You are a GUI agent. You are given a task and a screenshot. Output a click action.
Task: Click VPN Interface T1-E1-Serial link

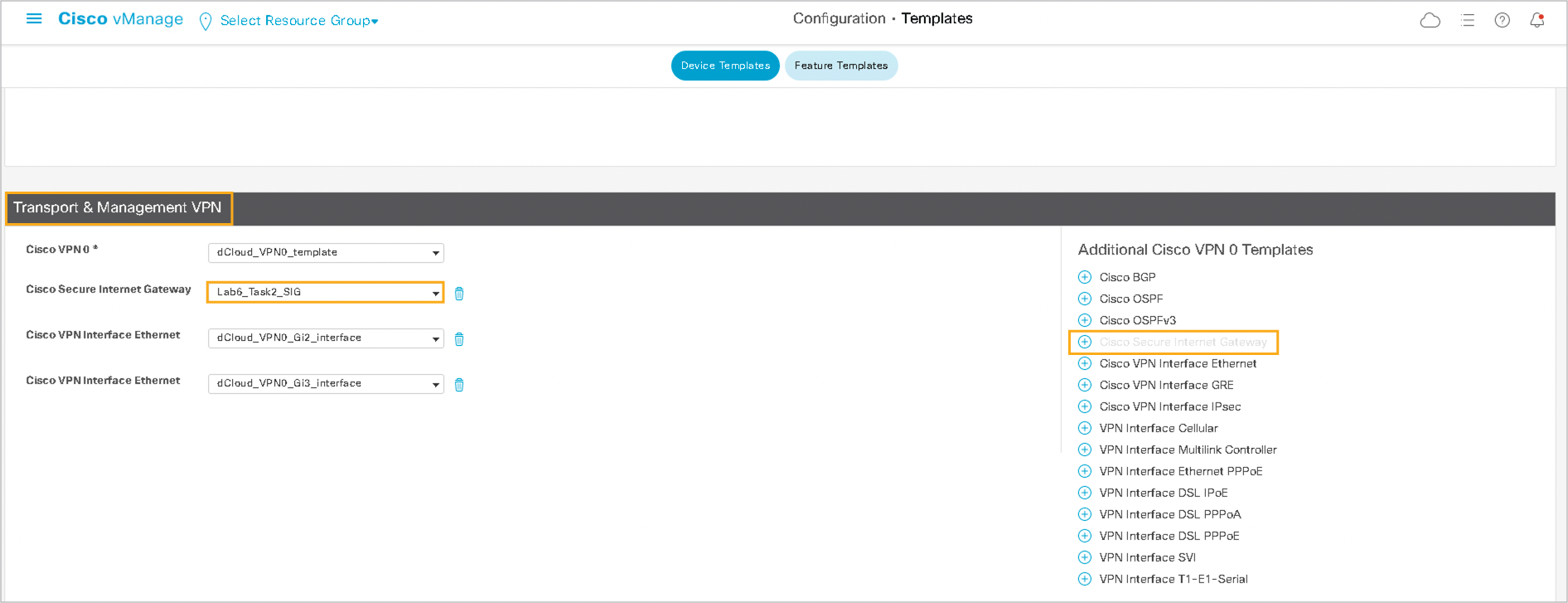pyautogui.click(x=1174, y=579)
